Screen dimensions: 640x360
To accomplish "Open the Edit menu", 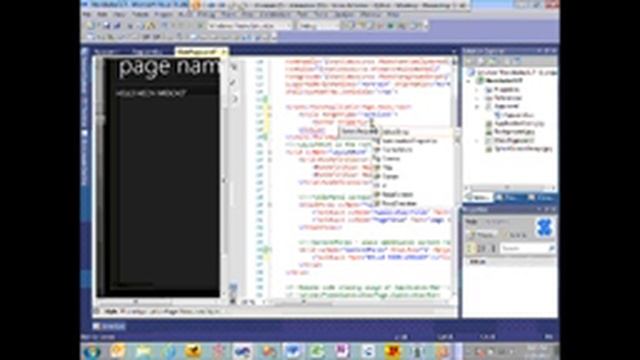I will tap(102, 15).
